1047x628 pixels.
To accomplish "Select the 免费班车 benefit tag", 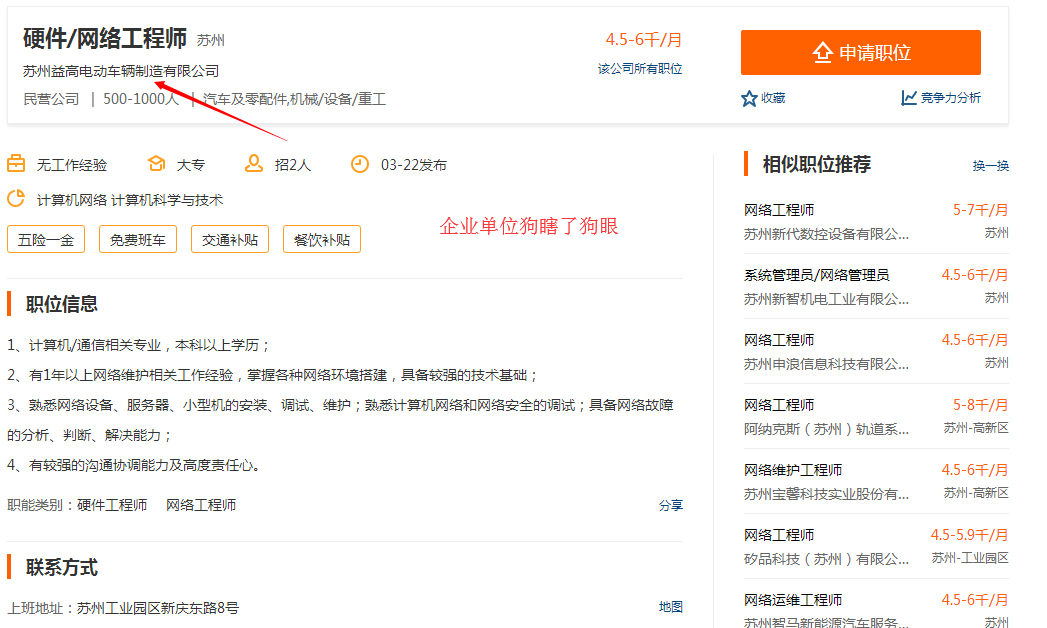I will 138,240.
